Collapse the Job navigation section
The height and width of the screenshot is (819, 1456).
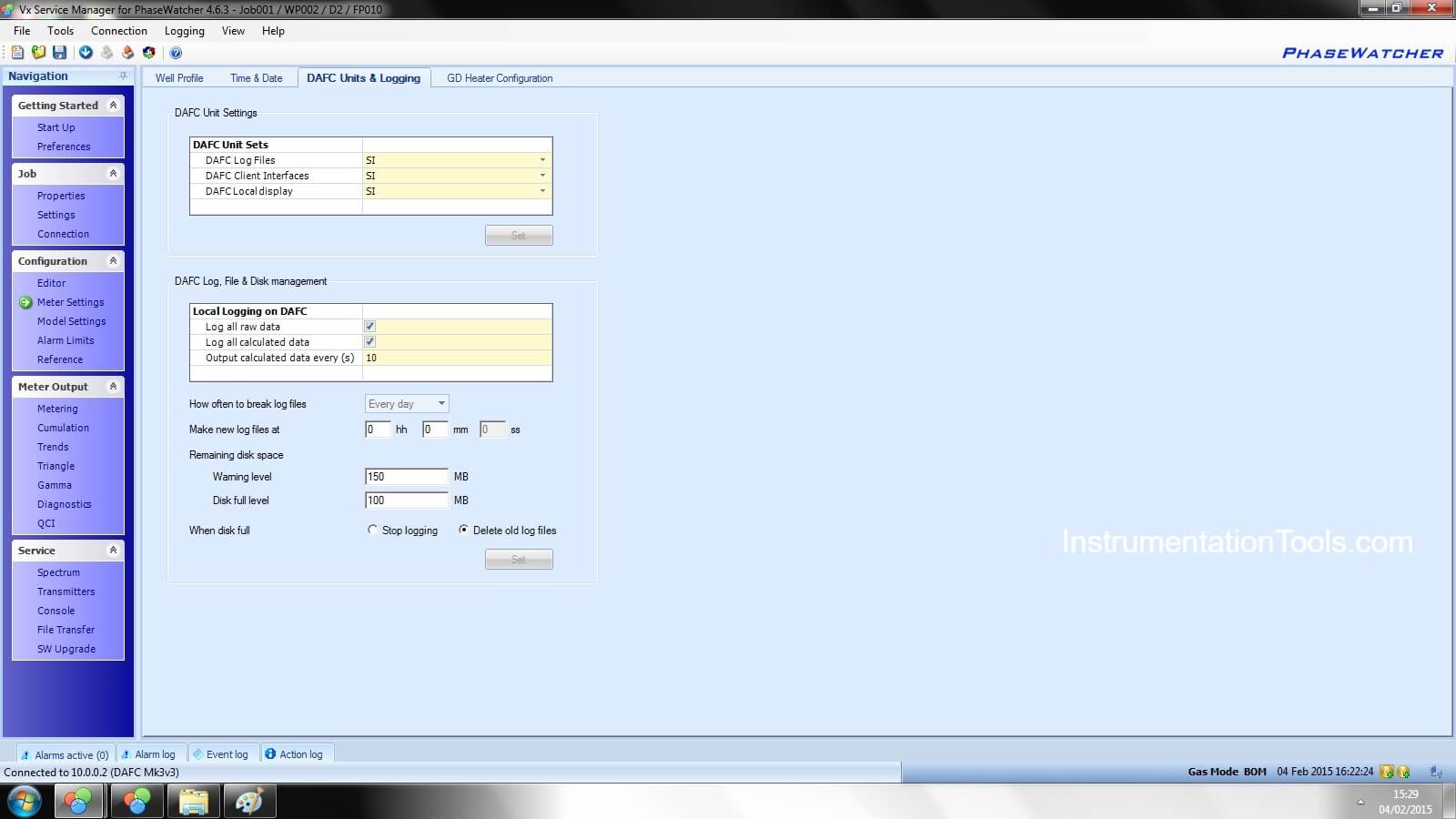tap(113, 174)
